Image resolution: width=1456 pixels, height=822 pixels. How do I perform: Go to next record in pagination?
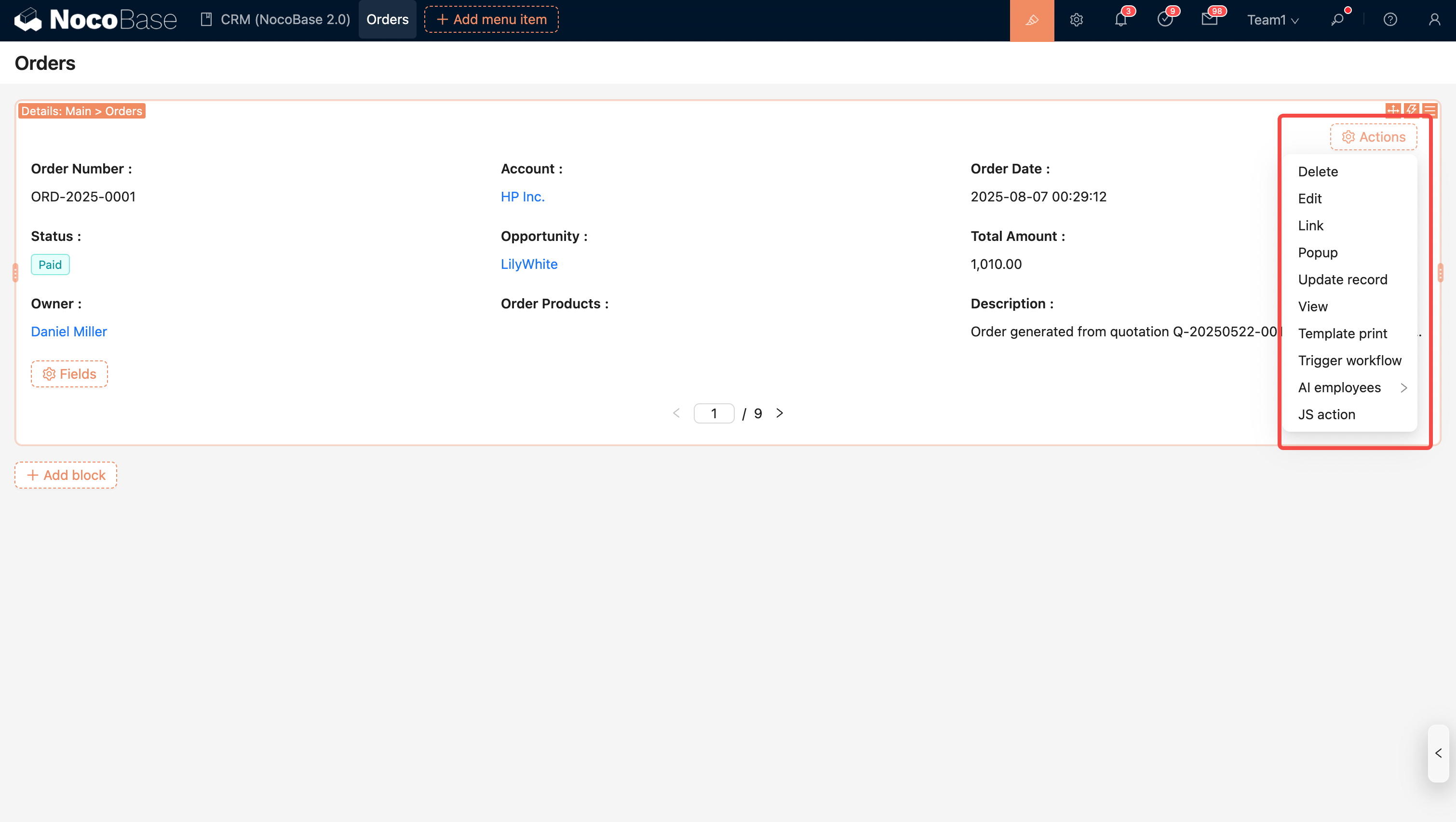(780, 413)
